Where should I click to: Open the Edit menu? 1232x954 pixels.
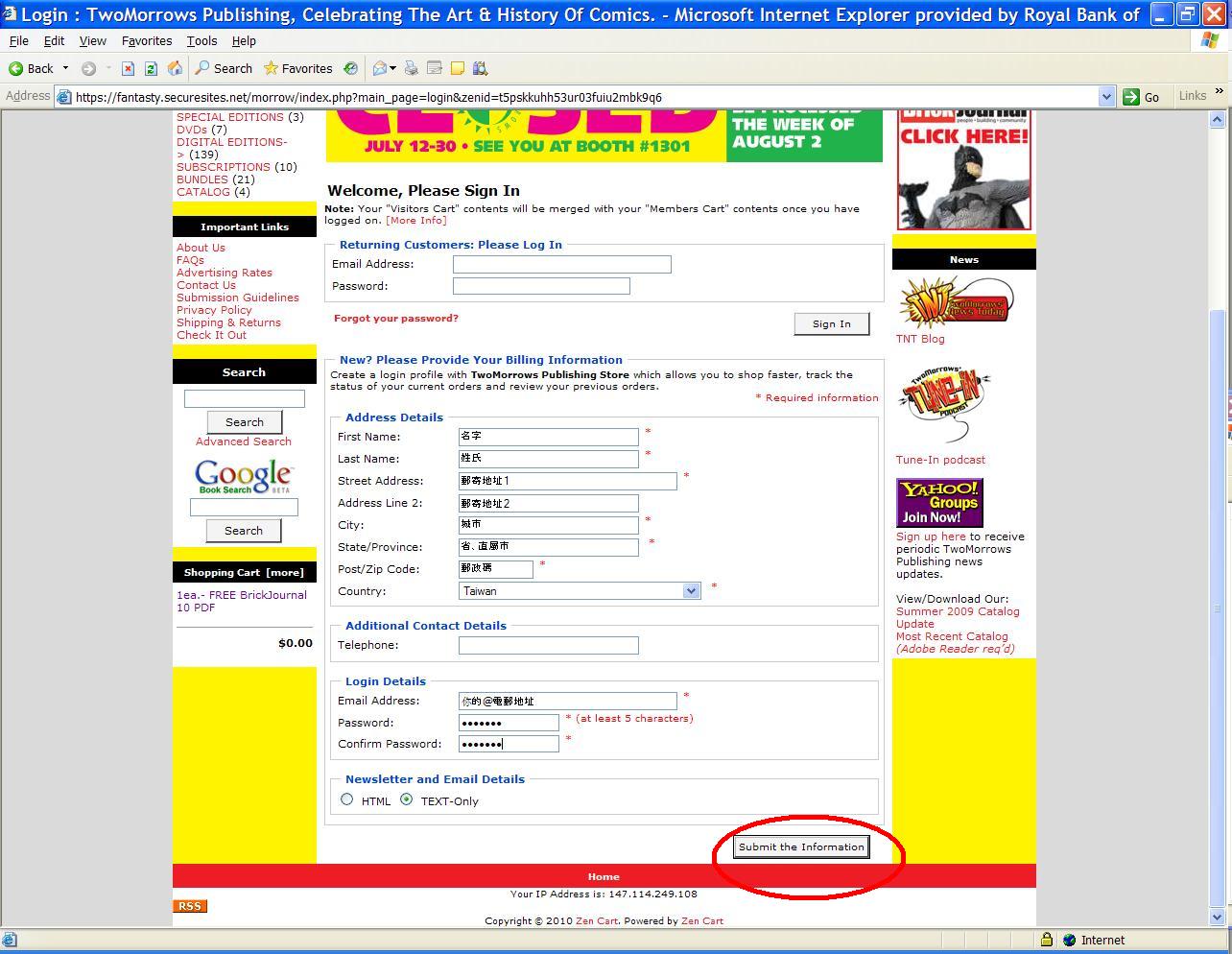[54, 41]
